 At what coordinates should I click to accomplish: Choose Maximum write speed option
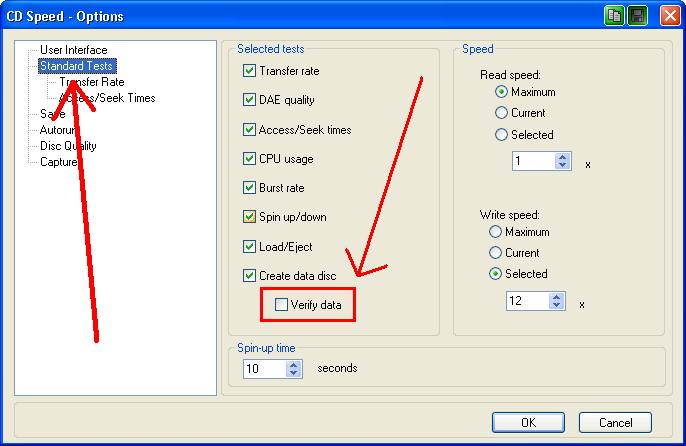pos(495,232)
